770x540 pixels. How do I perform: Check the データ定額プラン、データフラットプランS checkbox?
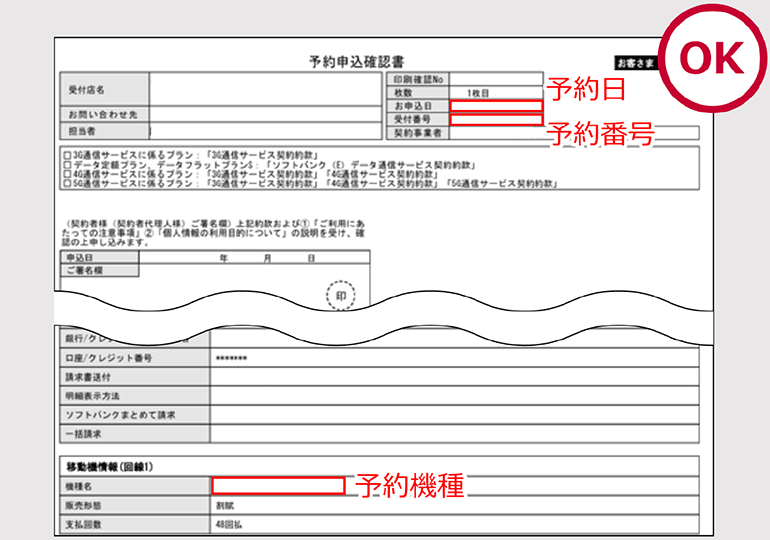(x=67, y=164)
